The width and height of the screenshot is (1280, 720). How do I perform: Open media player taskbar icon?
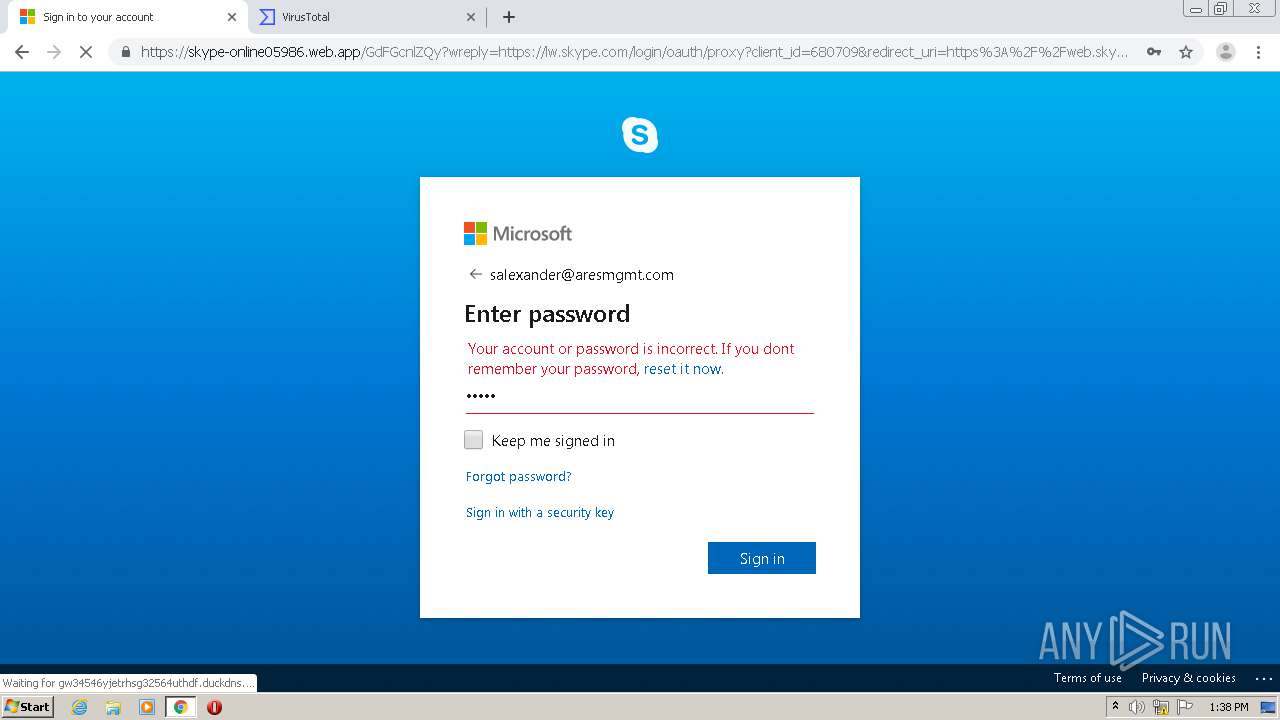coord(147,707)
